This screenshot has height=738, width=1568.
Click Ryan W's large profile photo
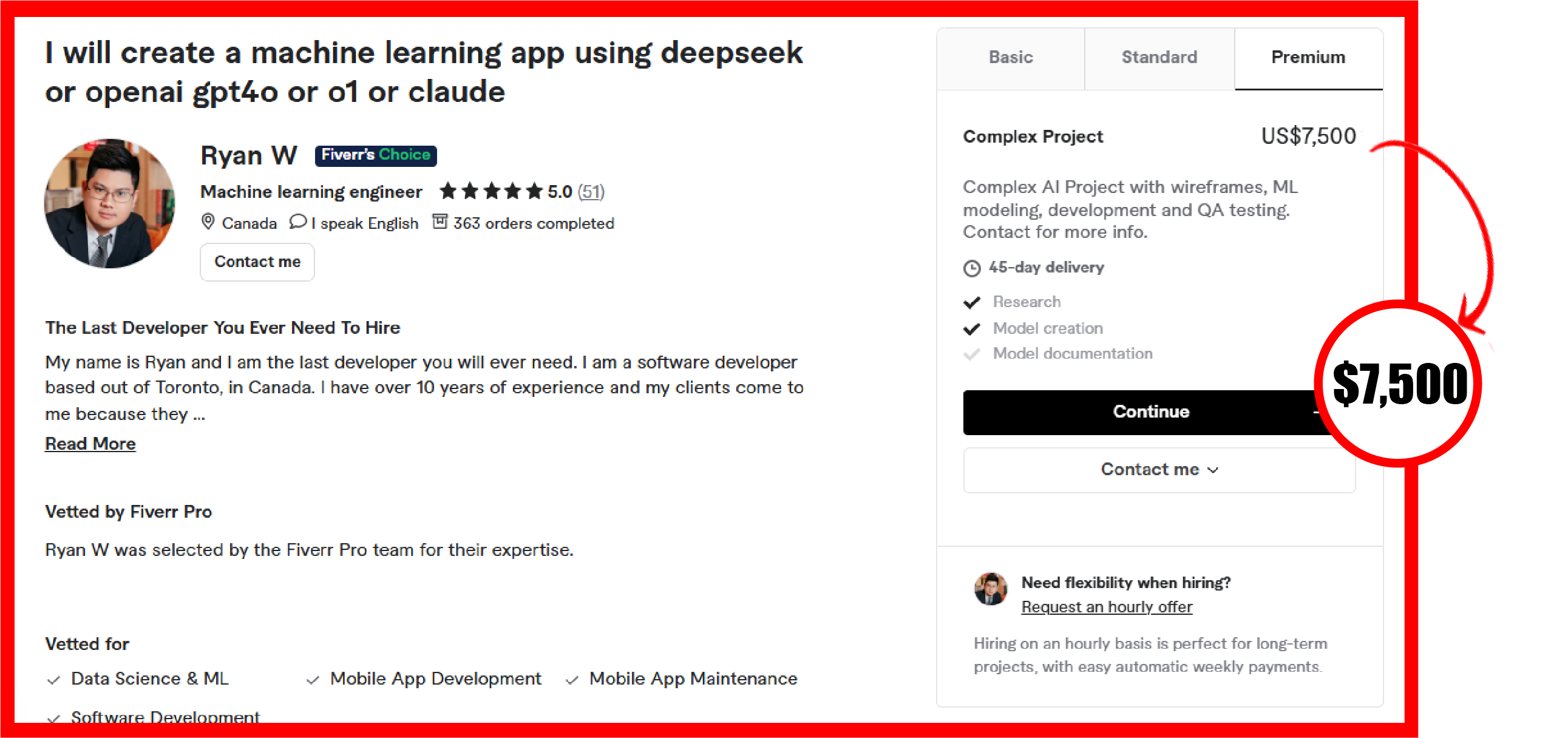pyautogui.click(x=109, y=204)
